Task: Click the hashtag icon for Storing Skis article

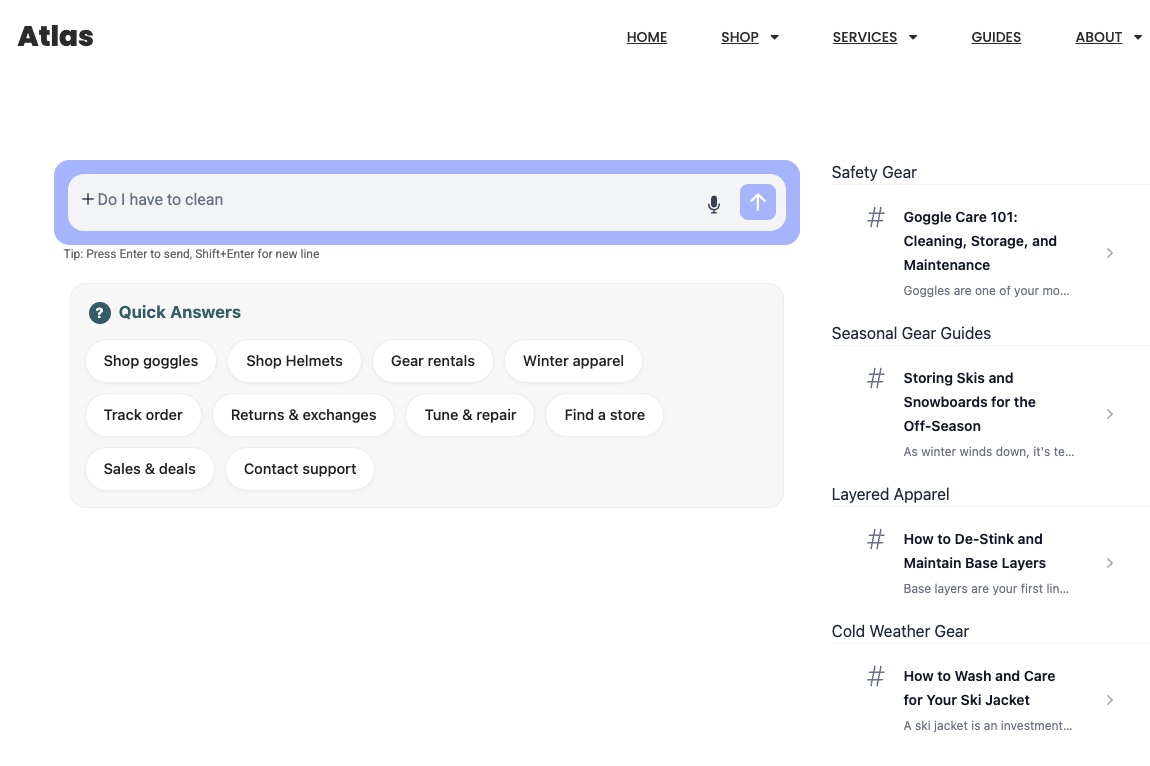Action: 875,378
